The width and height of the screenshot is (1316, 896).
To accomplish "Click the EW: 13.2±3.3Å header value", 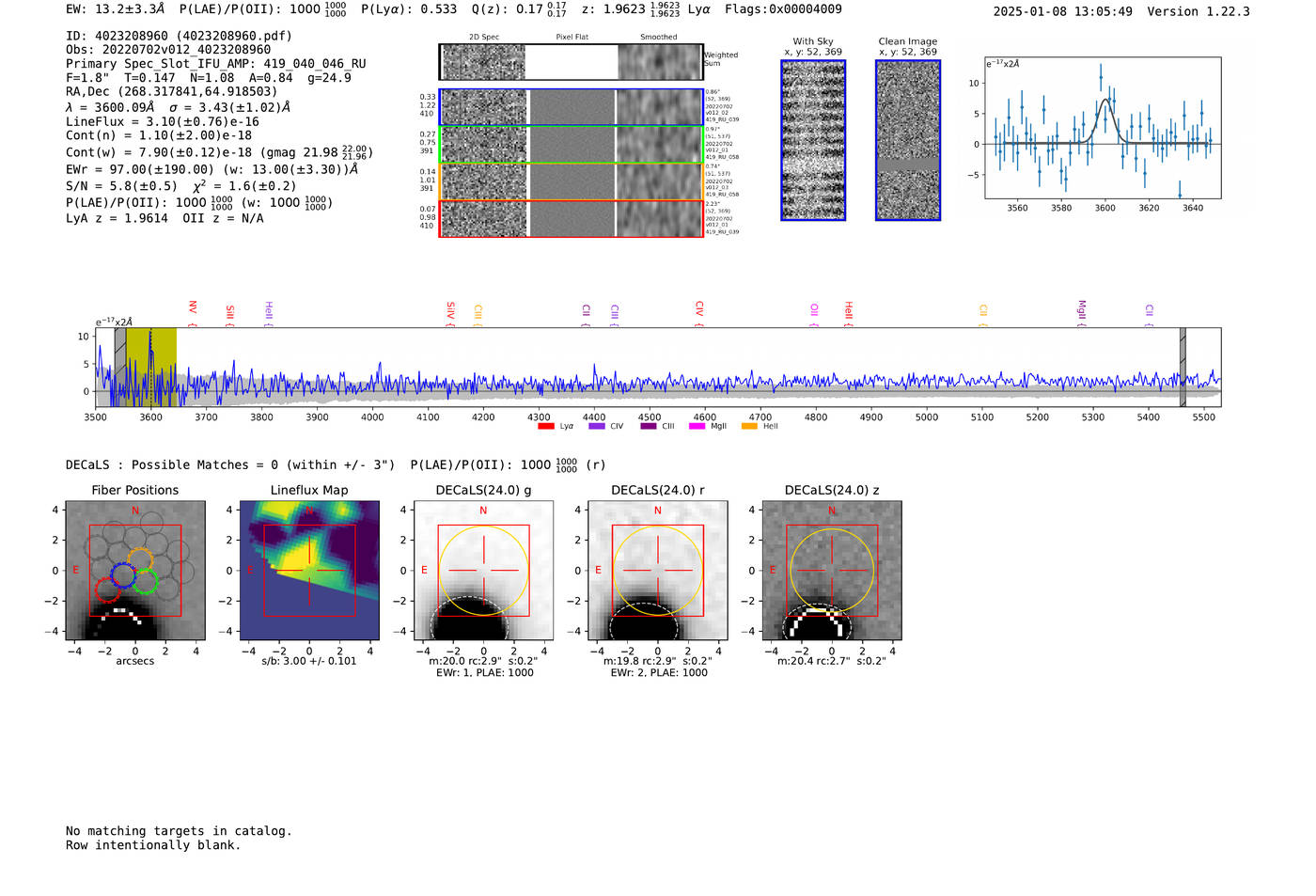I will click(x=115, y=9).
